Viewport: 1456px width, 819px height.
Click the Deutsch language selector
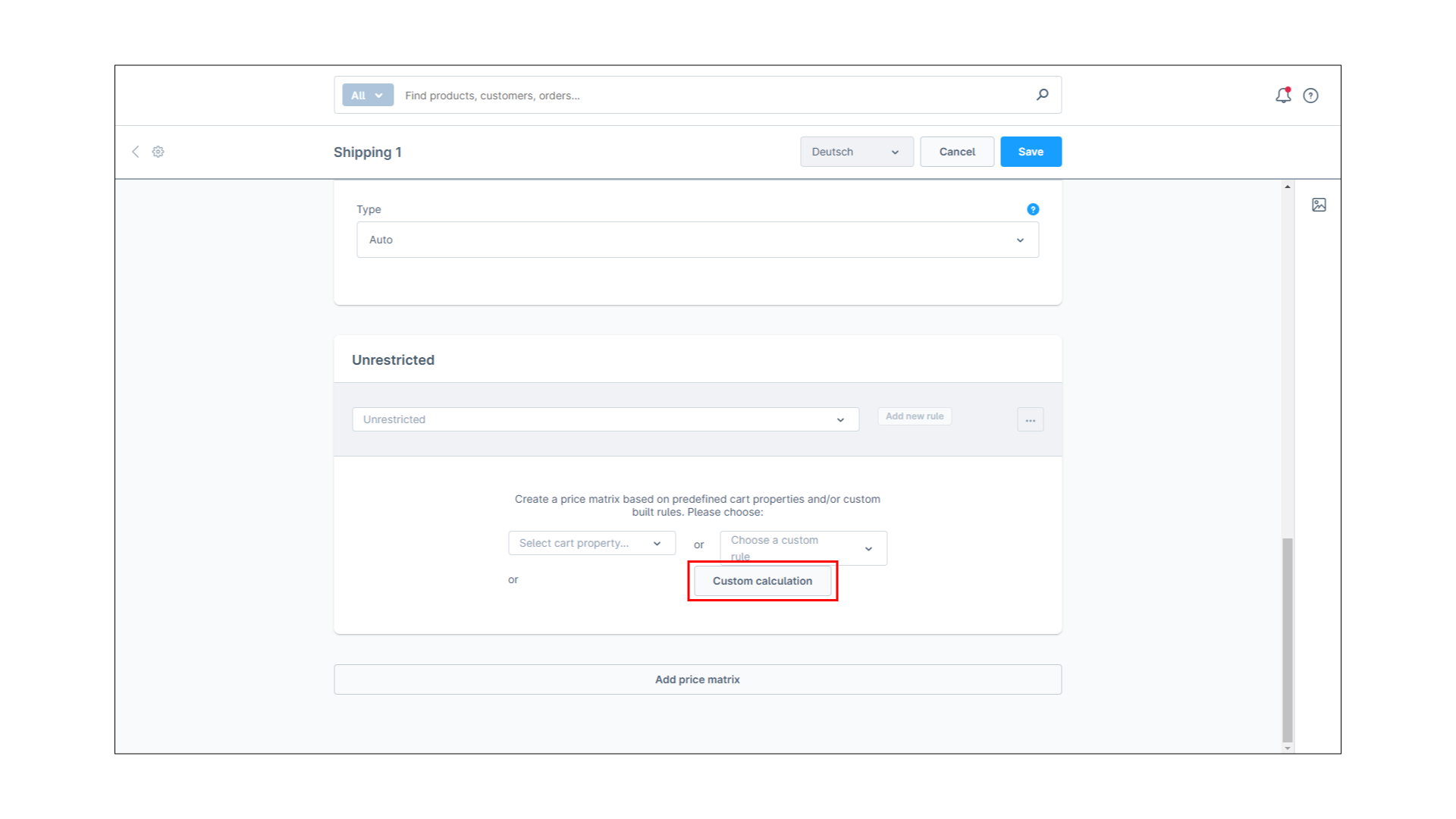tap(855, 151)
